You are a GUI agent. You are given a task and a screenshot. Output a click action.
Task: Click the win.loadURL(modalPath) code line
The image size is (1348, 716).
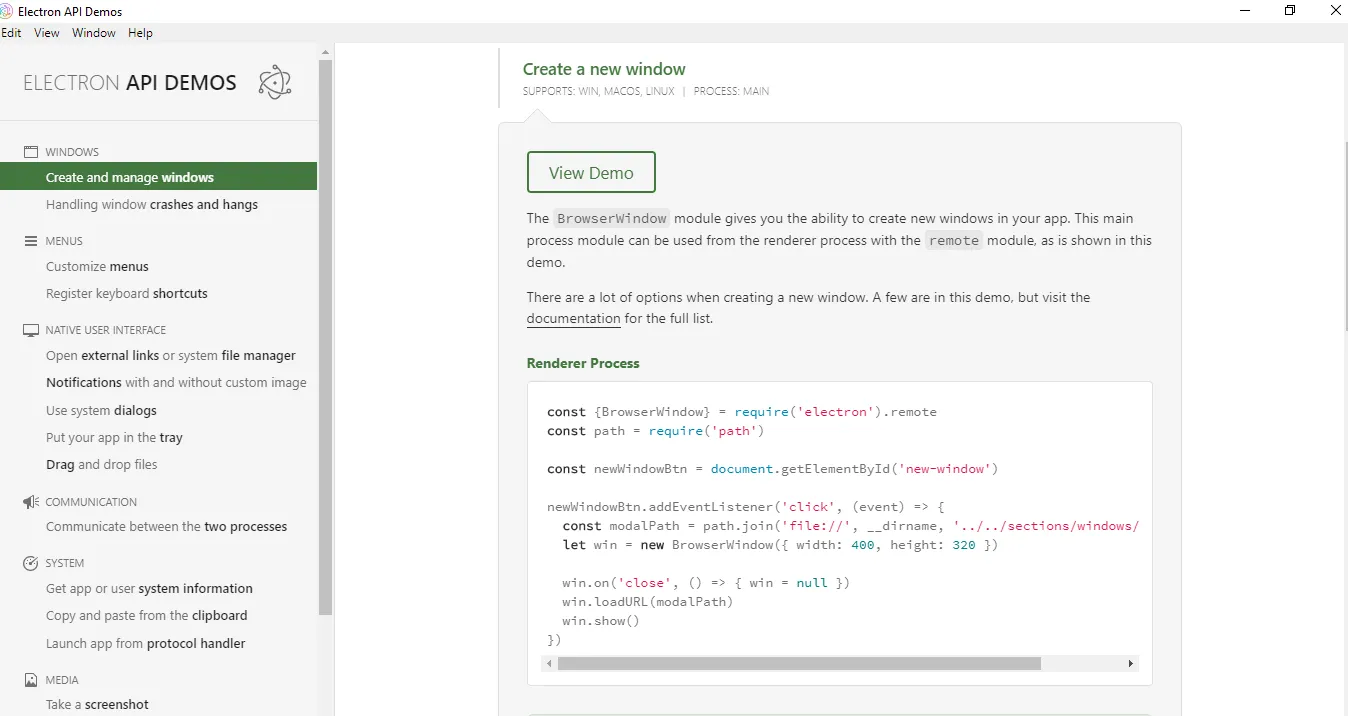648,602
